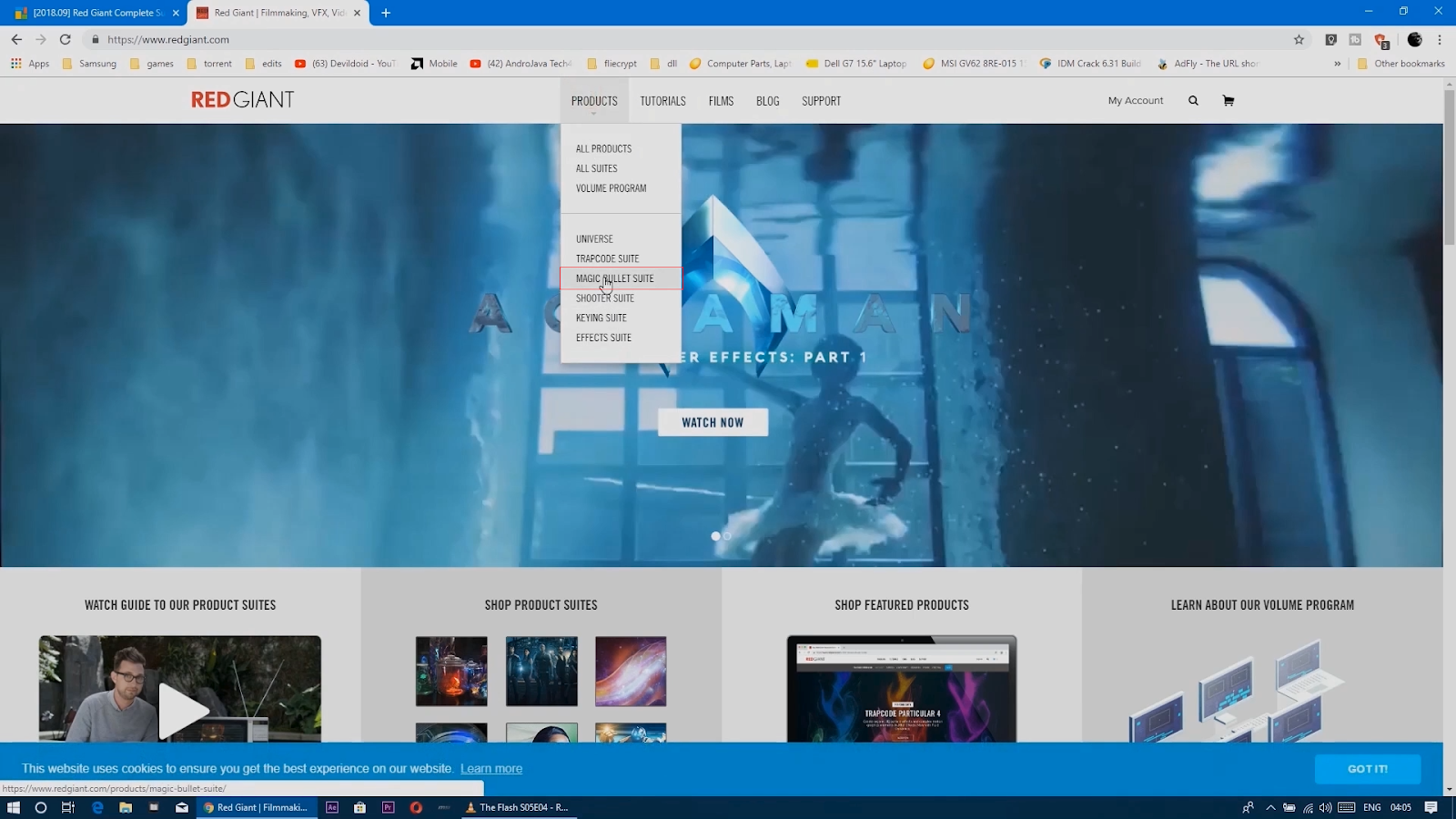1456x819 pixels.
Task: Select All Products in the dropdown
Action: click(x=603, y=148)
